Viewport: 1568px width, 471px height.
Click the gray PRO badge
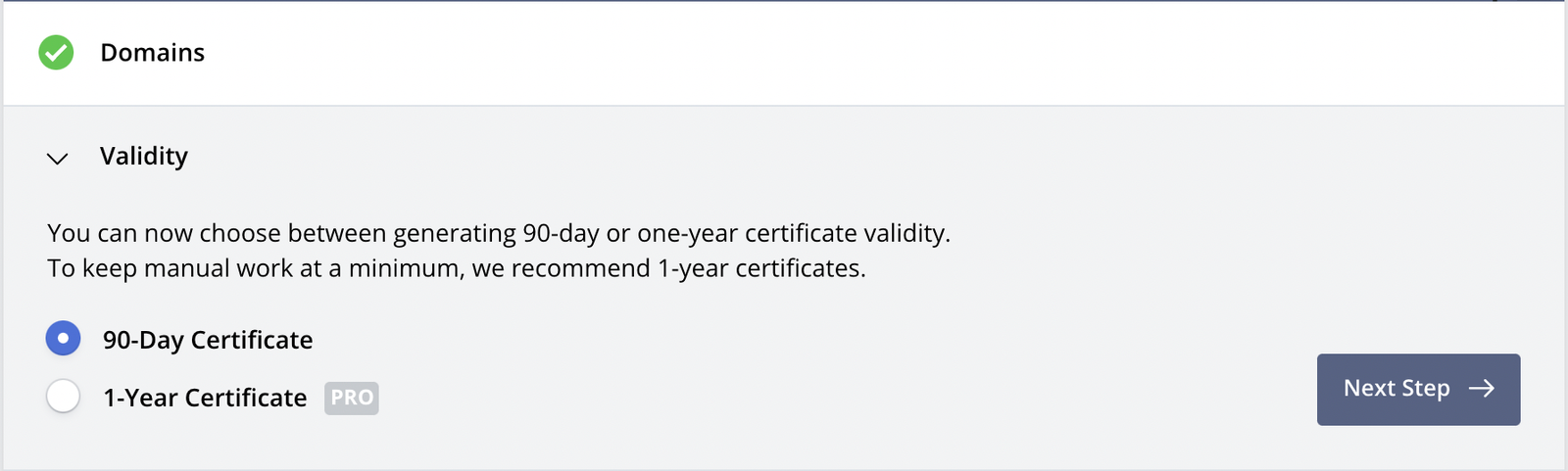coord(352,398)
